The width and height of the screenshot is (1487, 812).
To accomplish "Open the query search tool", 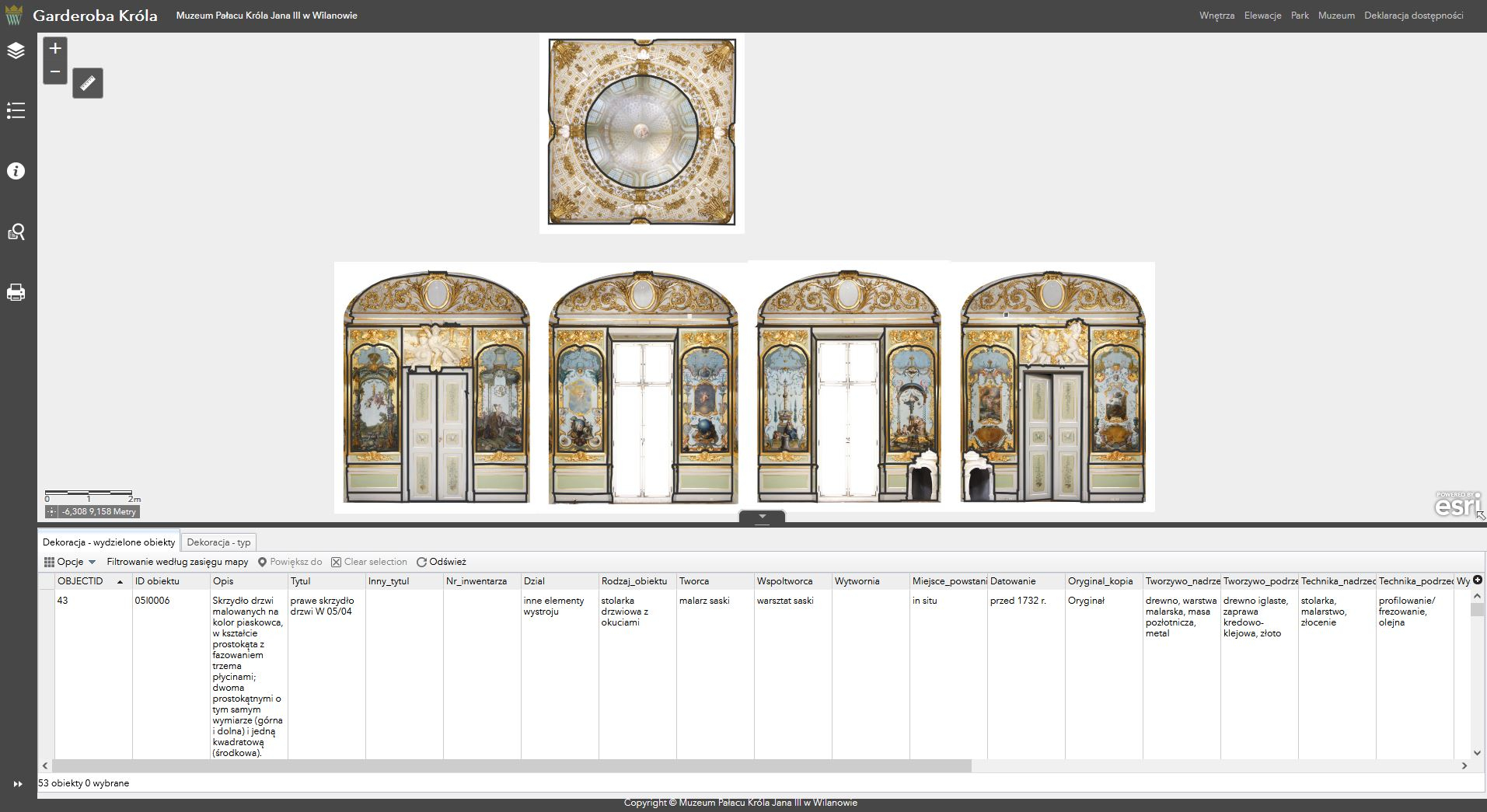I will tap(16, 232).
